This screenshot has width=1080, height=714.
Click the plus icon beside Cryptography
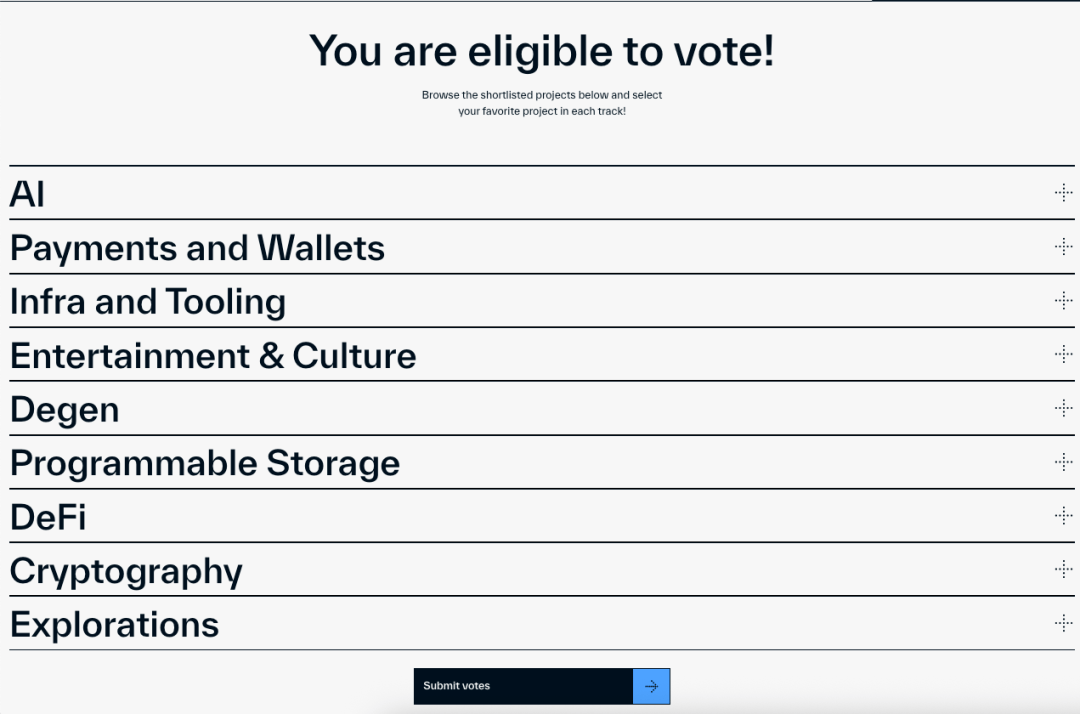(1063, 569)
